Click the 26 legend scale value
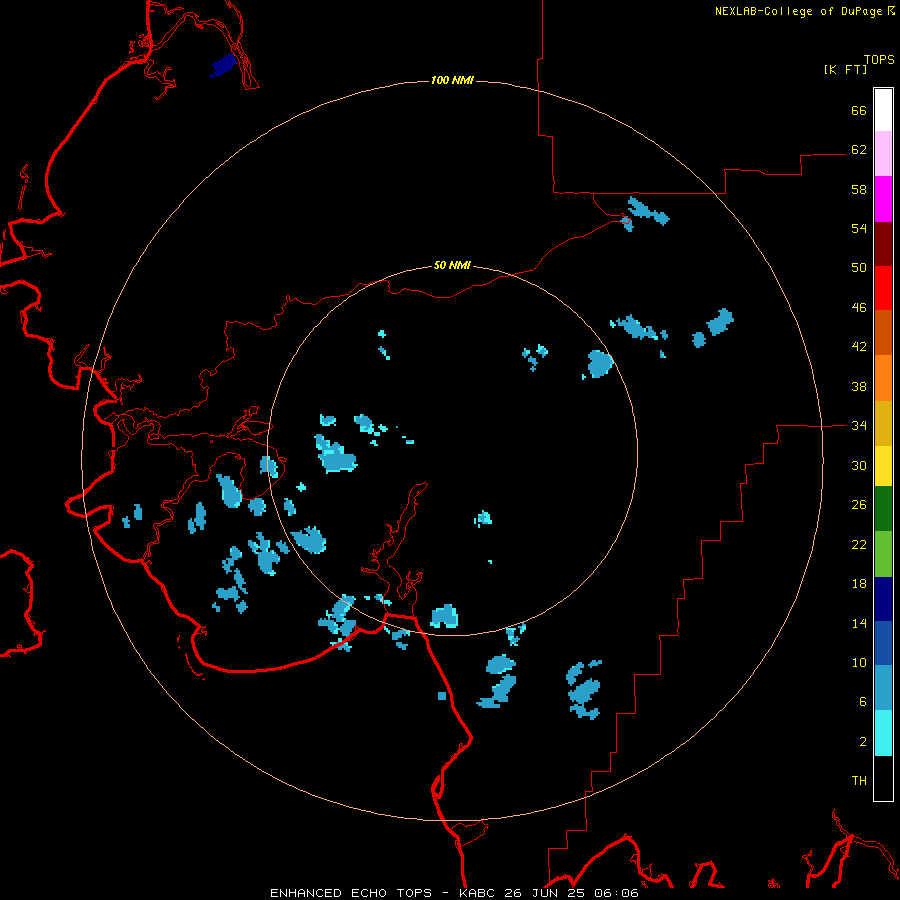This screenshot has width=900, height=900. pyautogui.click(x=859, y=505)
